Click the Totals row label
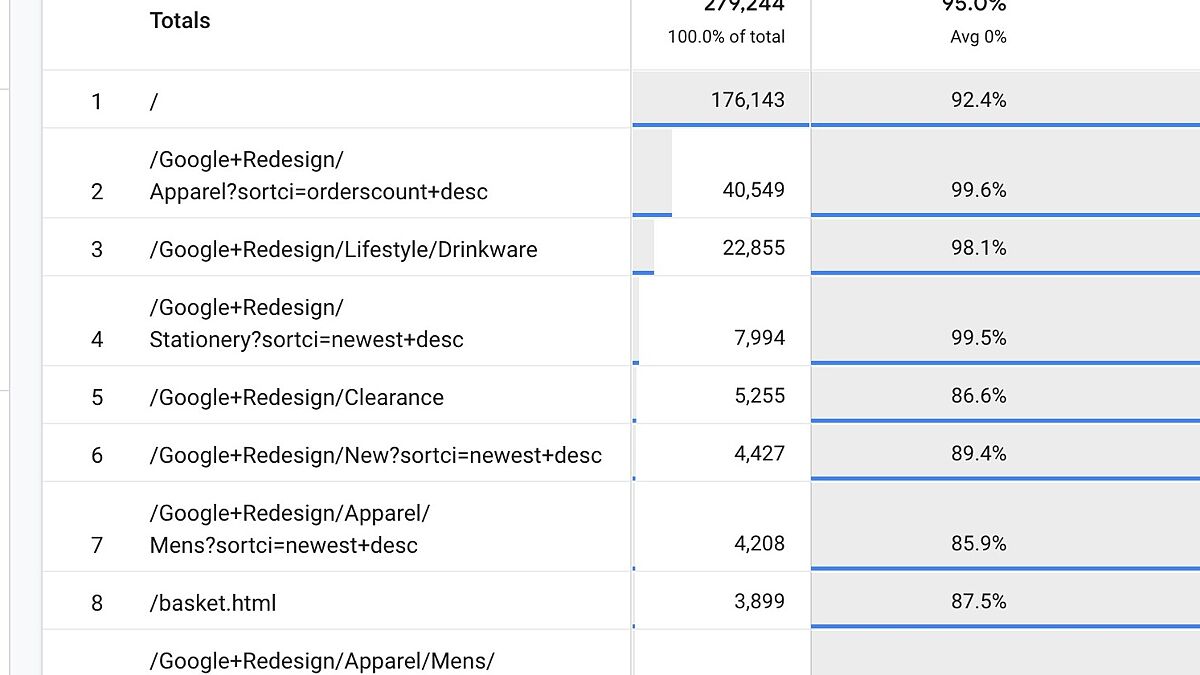This screenshot has width=1200, height=675. point(179,20)
